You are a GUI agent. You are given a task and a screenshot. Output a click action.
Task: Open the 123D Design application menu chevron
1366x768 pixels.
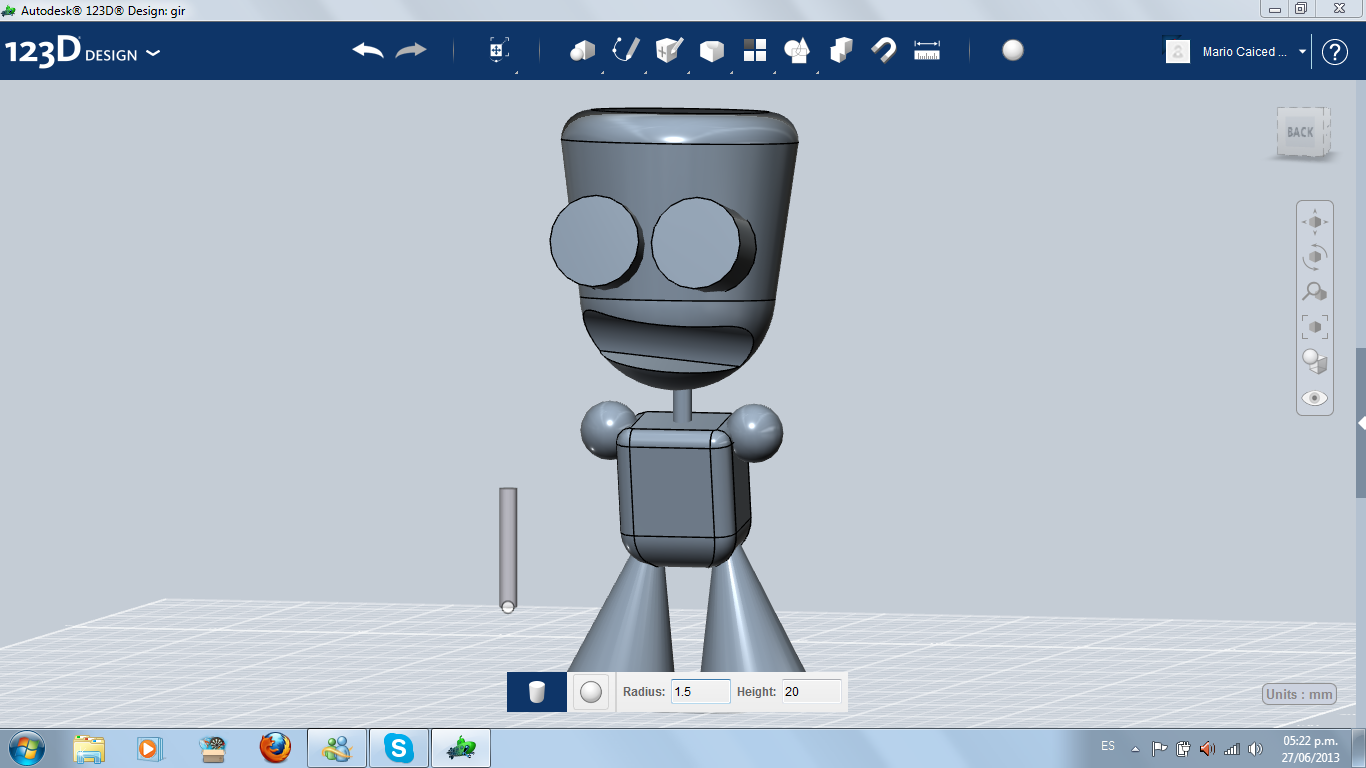point(153,53)
